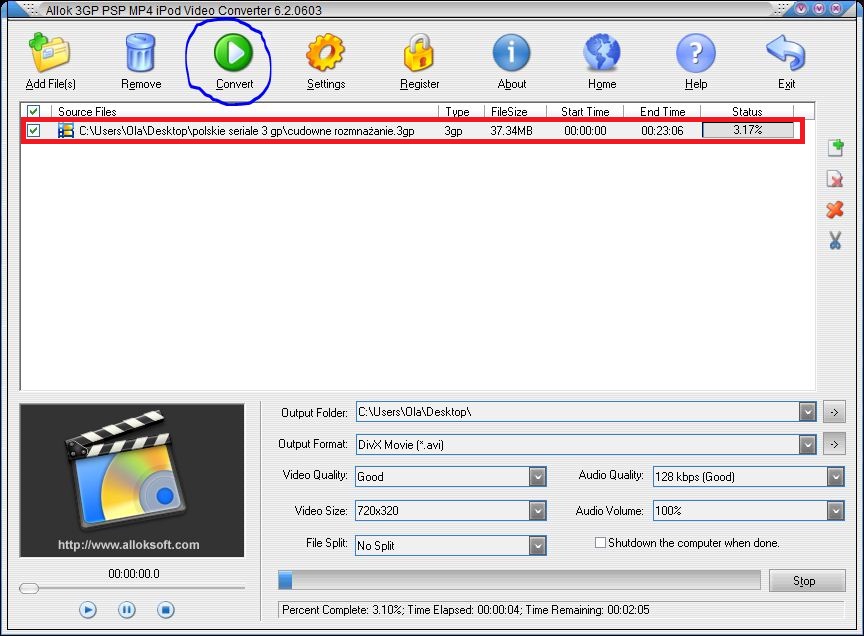
Task: Click the Remove trash bin icon
Action: 141,53
